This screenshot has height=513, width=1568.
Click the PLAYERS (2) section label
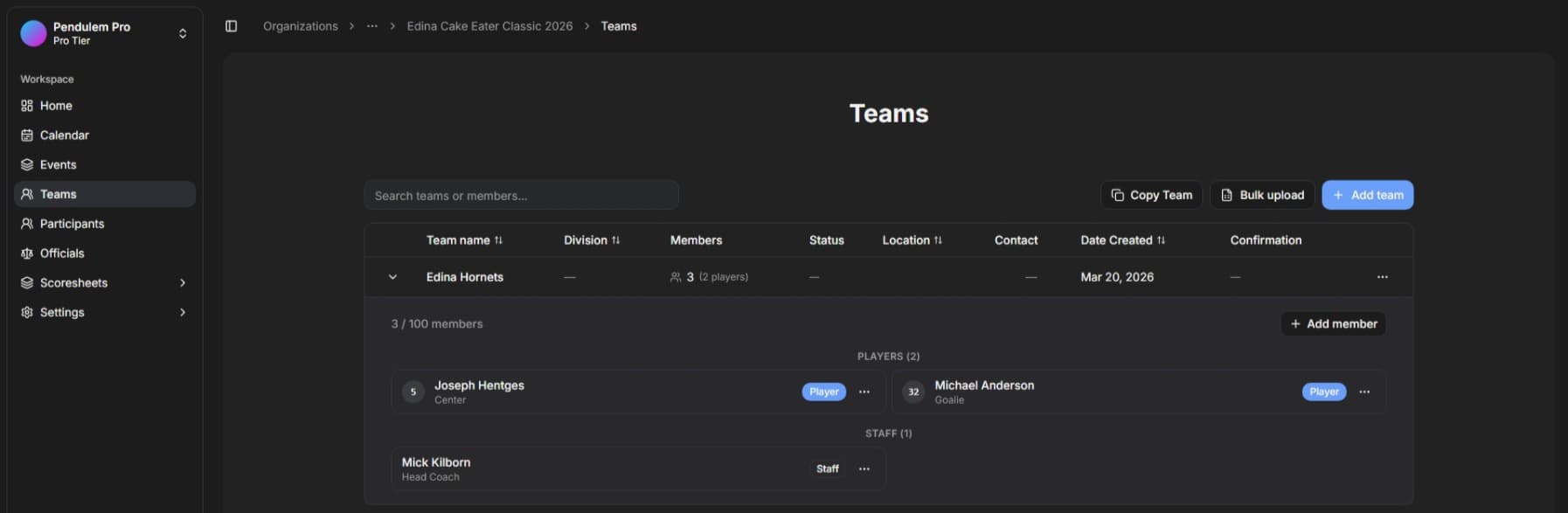click(888, 357)
